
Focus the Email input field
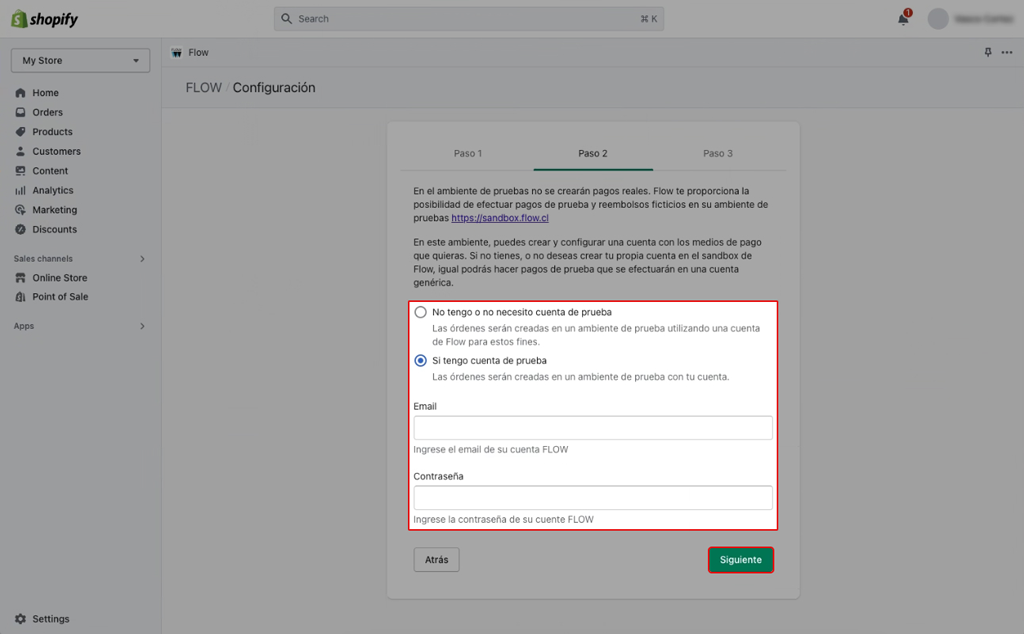(x=593, y=428)
